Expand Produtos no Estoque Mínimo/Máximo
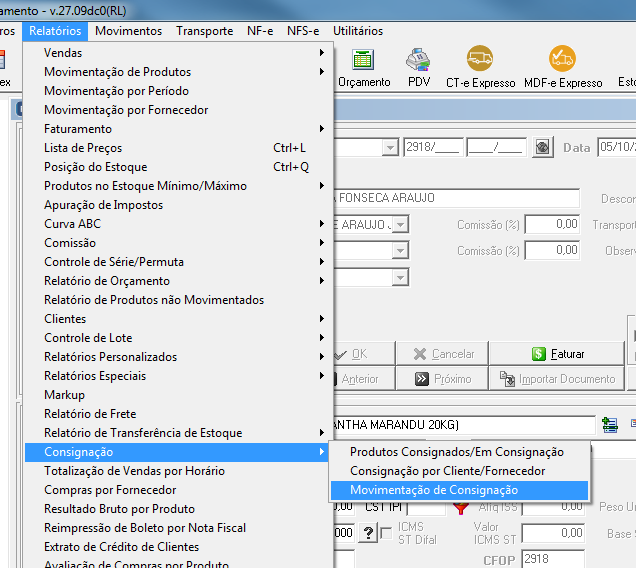 point(178,186)
